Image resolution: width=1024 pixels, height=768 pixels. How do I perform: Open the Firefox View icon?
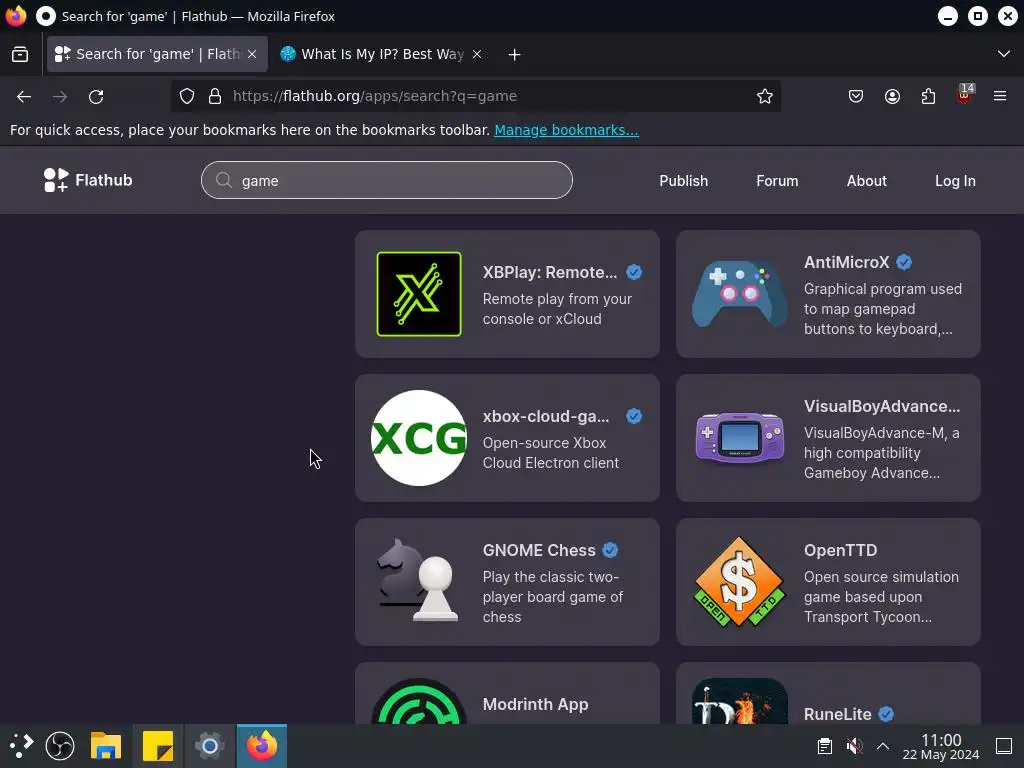point(20,54)
